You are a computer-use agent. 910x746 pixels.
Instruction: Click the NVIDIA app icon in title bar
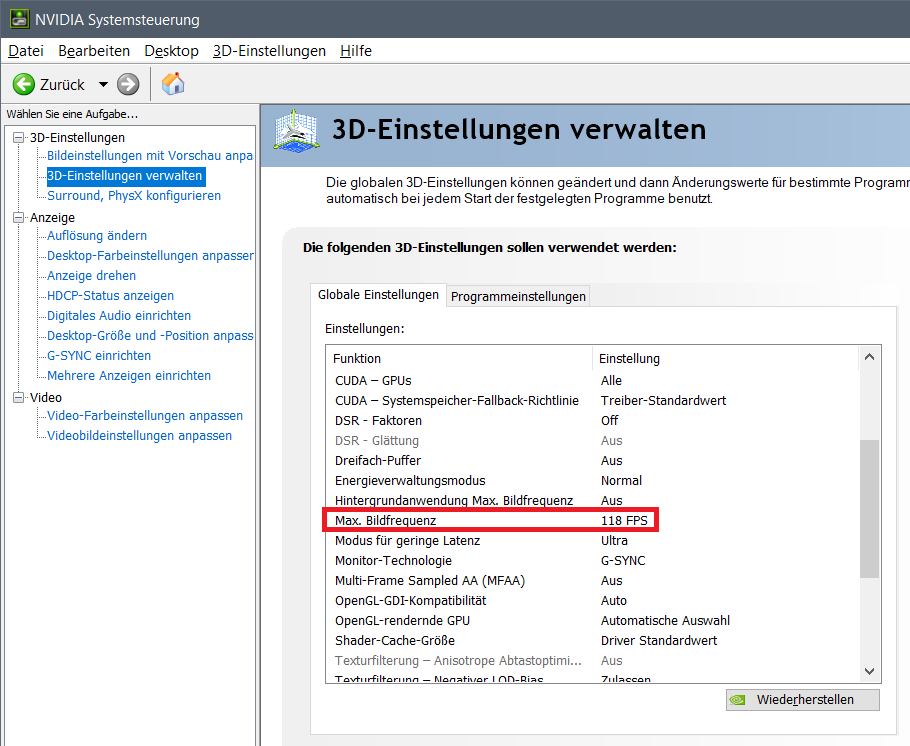(x=19, y=19)
